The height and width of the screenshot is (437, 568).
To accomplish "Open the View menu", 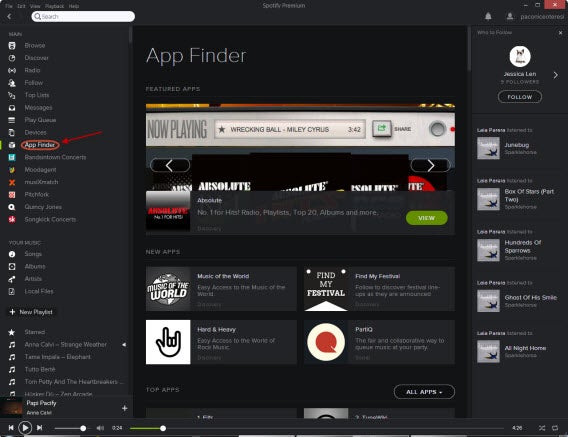I will click(x=35, y=6).
